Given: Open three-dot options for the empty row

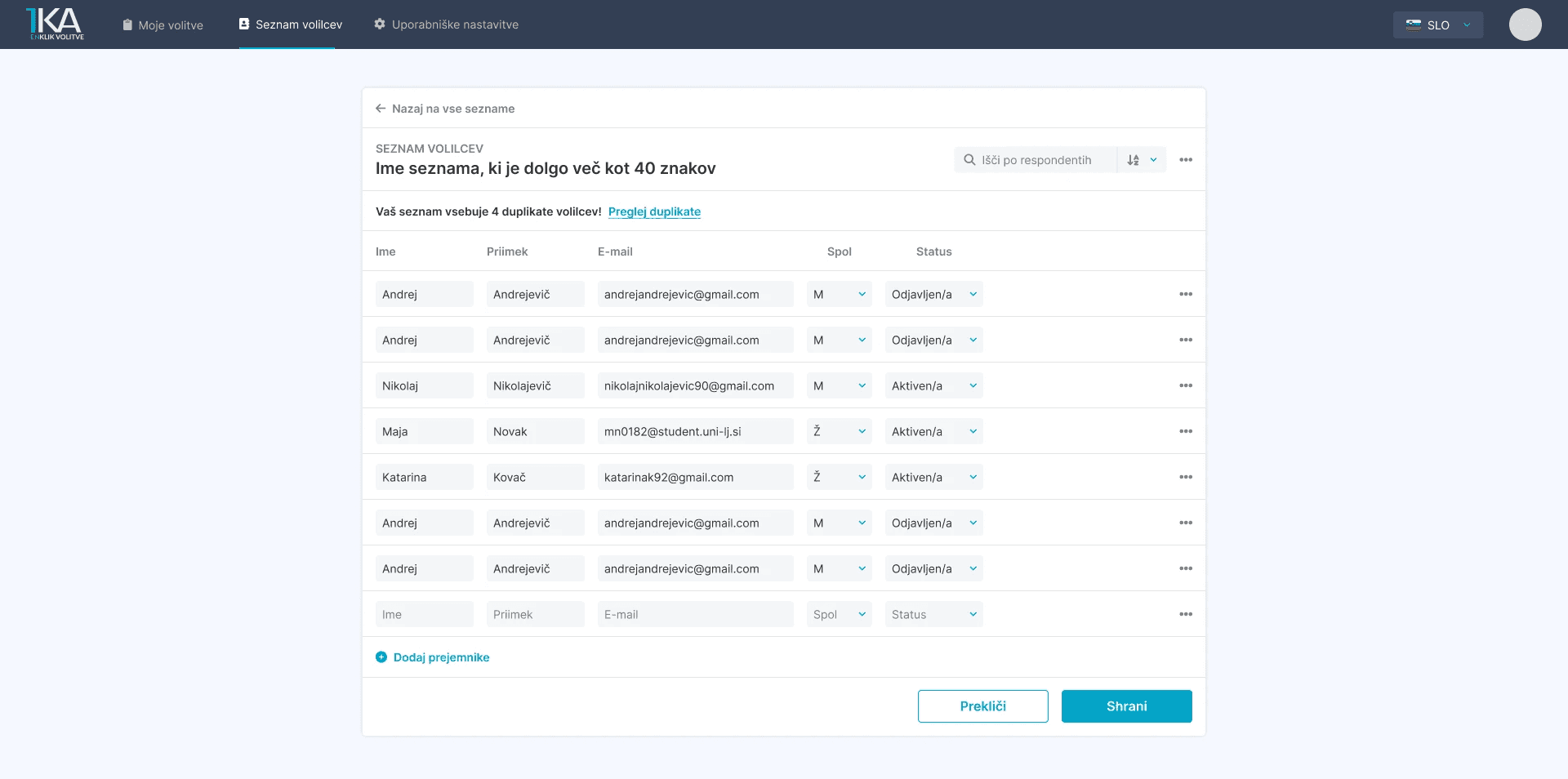Looking at the screenshot, I should [x=1186, y=614].
